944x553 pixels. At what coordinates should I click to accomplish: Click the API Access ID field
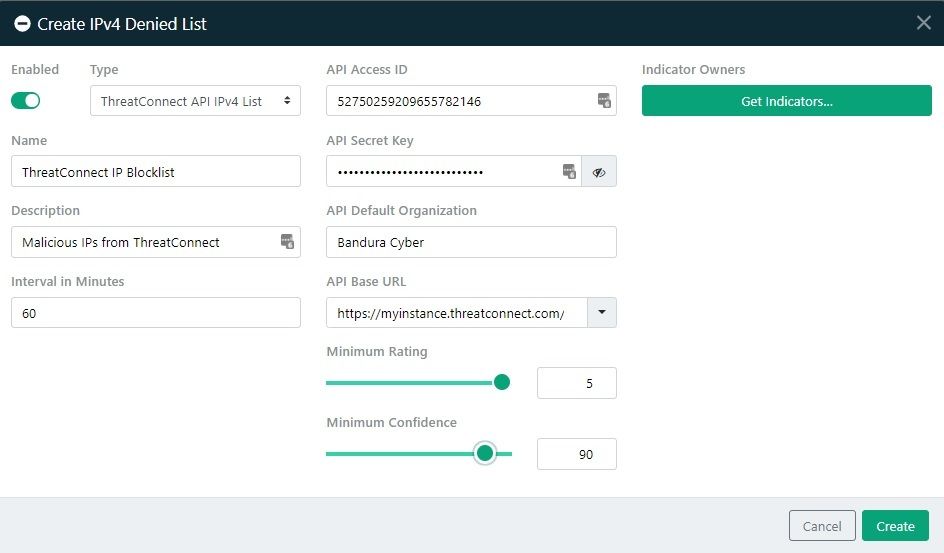click(x=471, y=100)
